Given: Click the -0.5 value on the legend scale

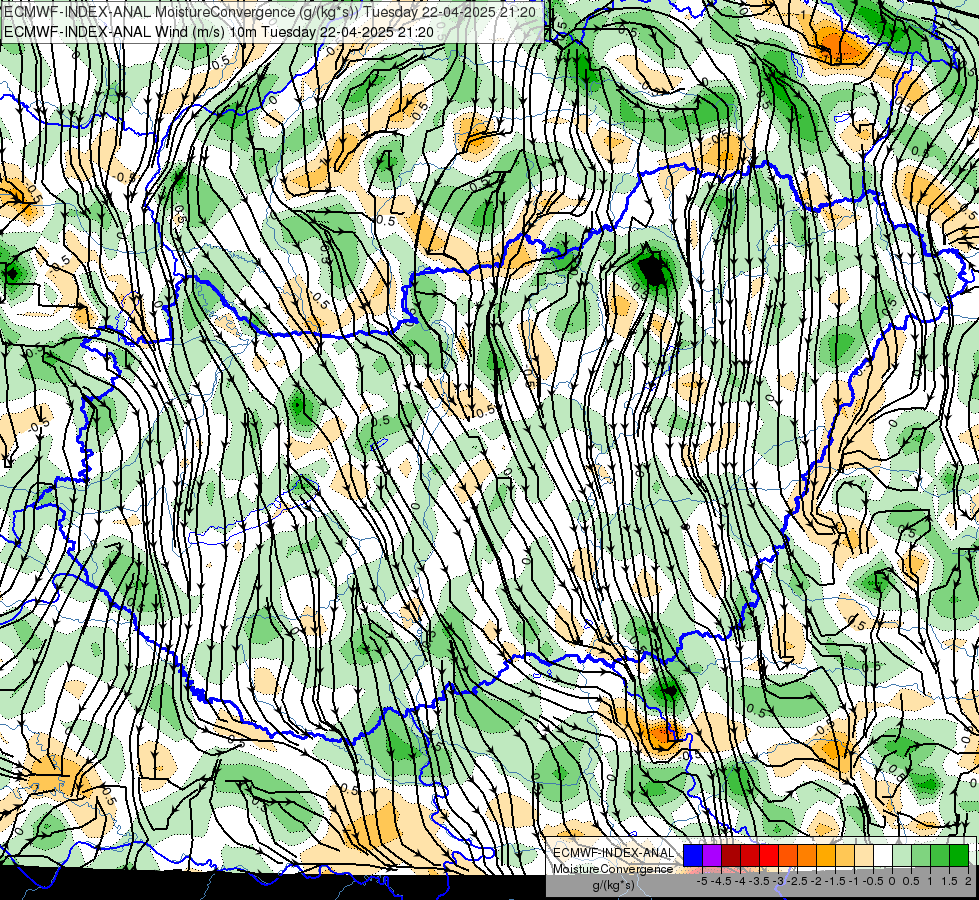Looking at the screenshot, I should pyautogui.click(x=873, y=881).
